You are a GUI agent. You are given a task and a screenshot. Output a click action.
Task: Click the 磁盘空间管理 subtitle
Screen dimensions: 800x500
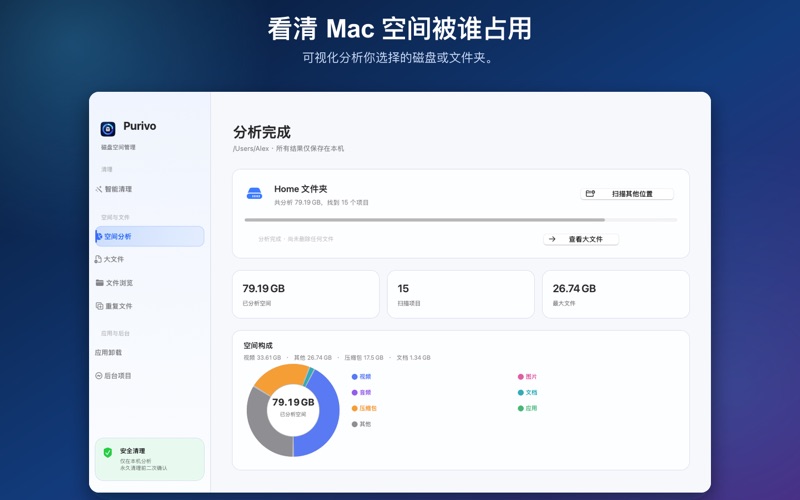click(118, 147)
